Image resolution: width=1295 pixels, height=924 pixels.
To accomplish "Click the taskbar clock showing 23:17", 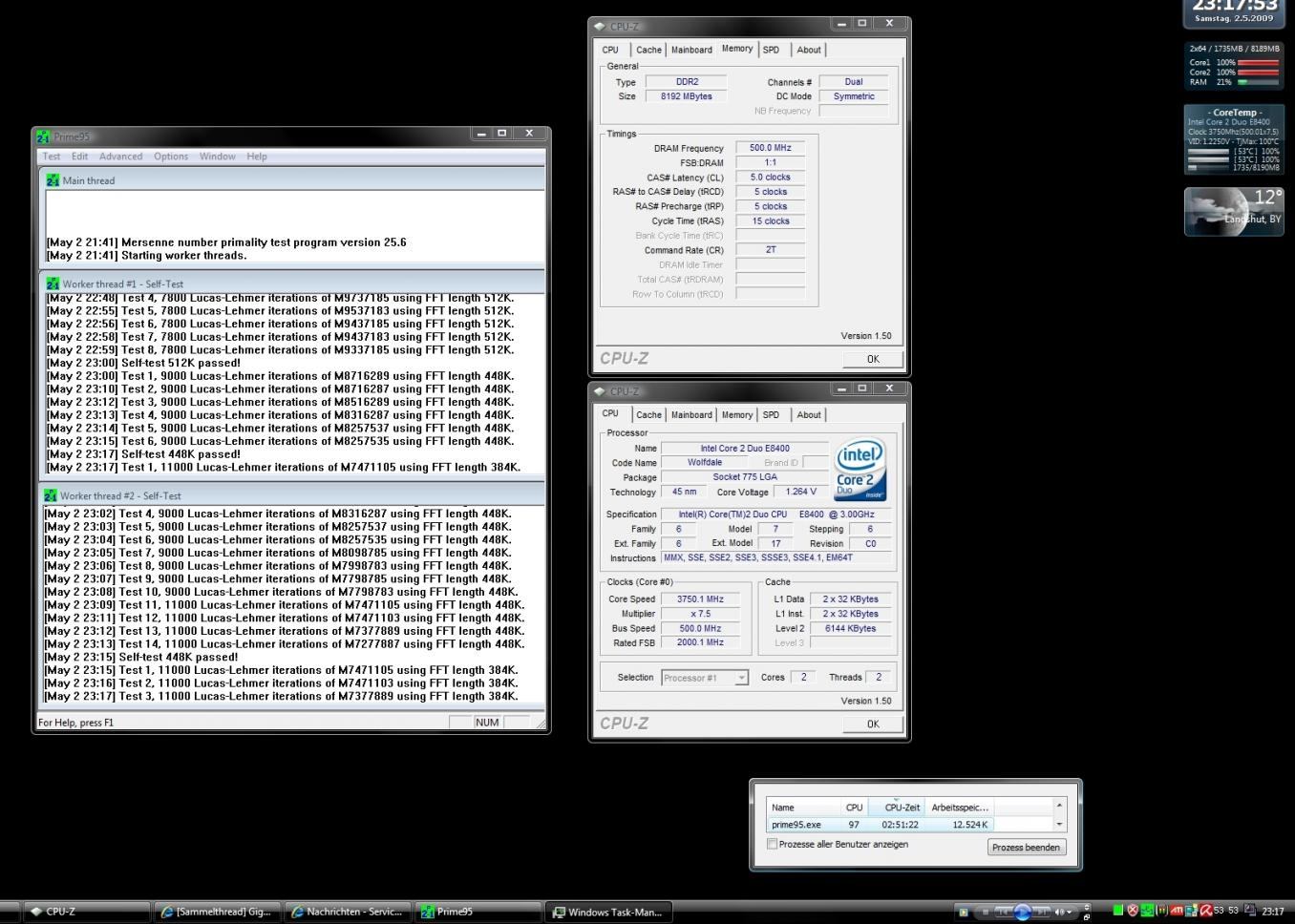I will (1273, 912).
